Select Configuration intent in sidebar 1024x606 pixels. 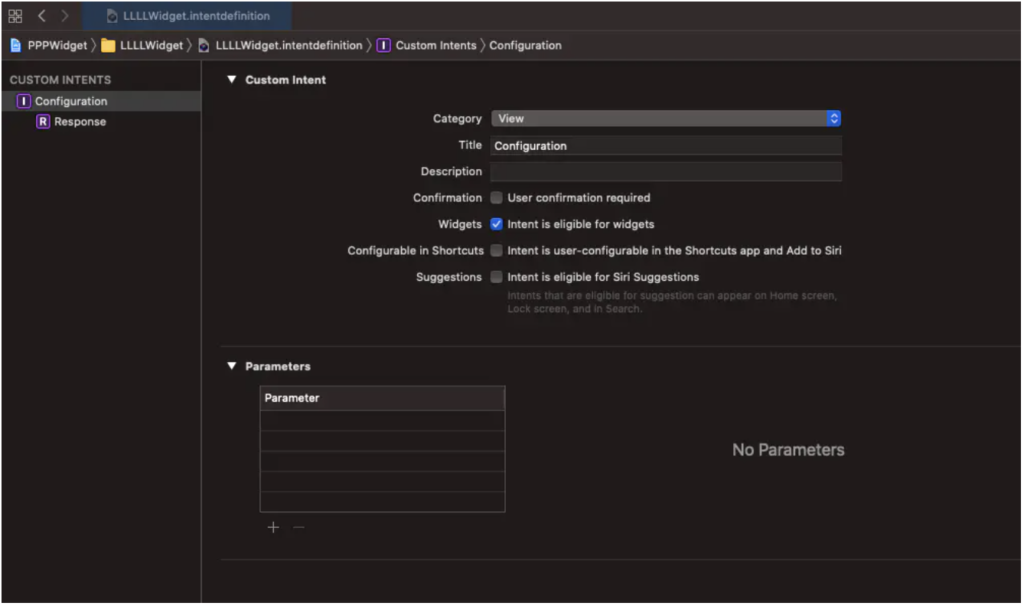pos(101,101)
